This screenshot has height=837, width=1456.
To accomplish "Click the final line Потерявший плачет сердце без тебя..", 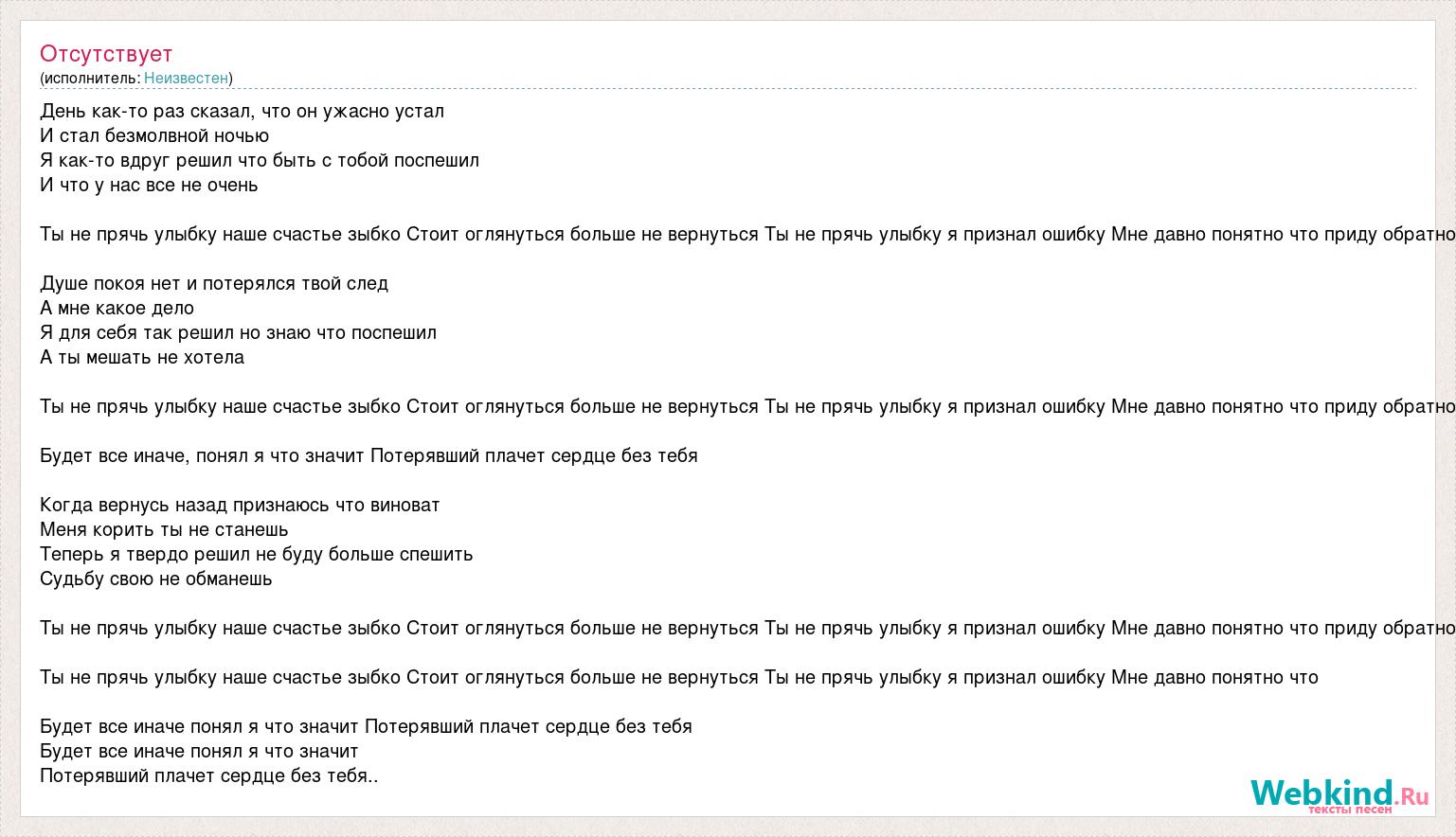I will [x=208, y=775].
